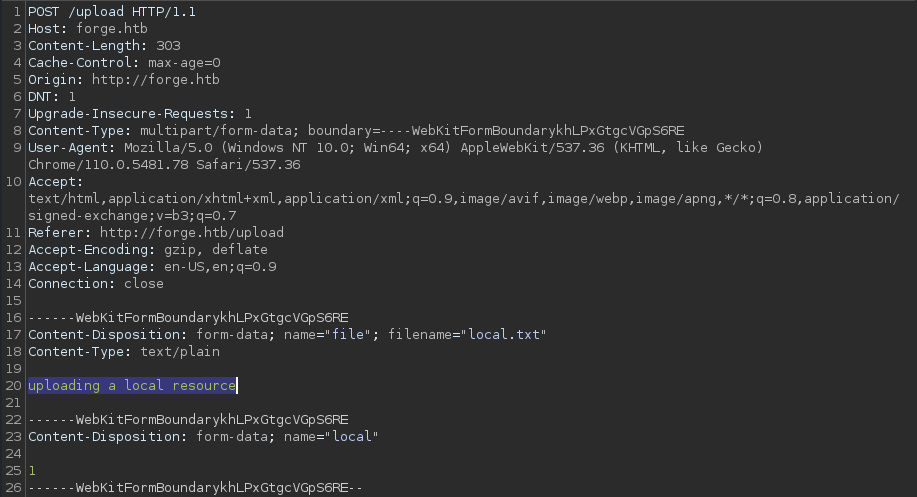The width and height of the screenshot is (917, 497).
Task: Click the DNT header line
Action: [x=52, y=96]
